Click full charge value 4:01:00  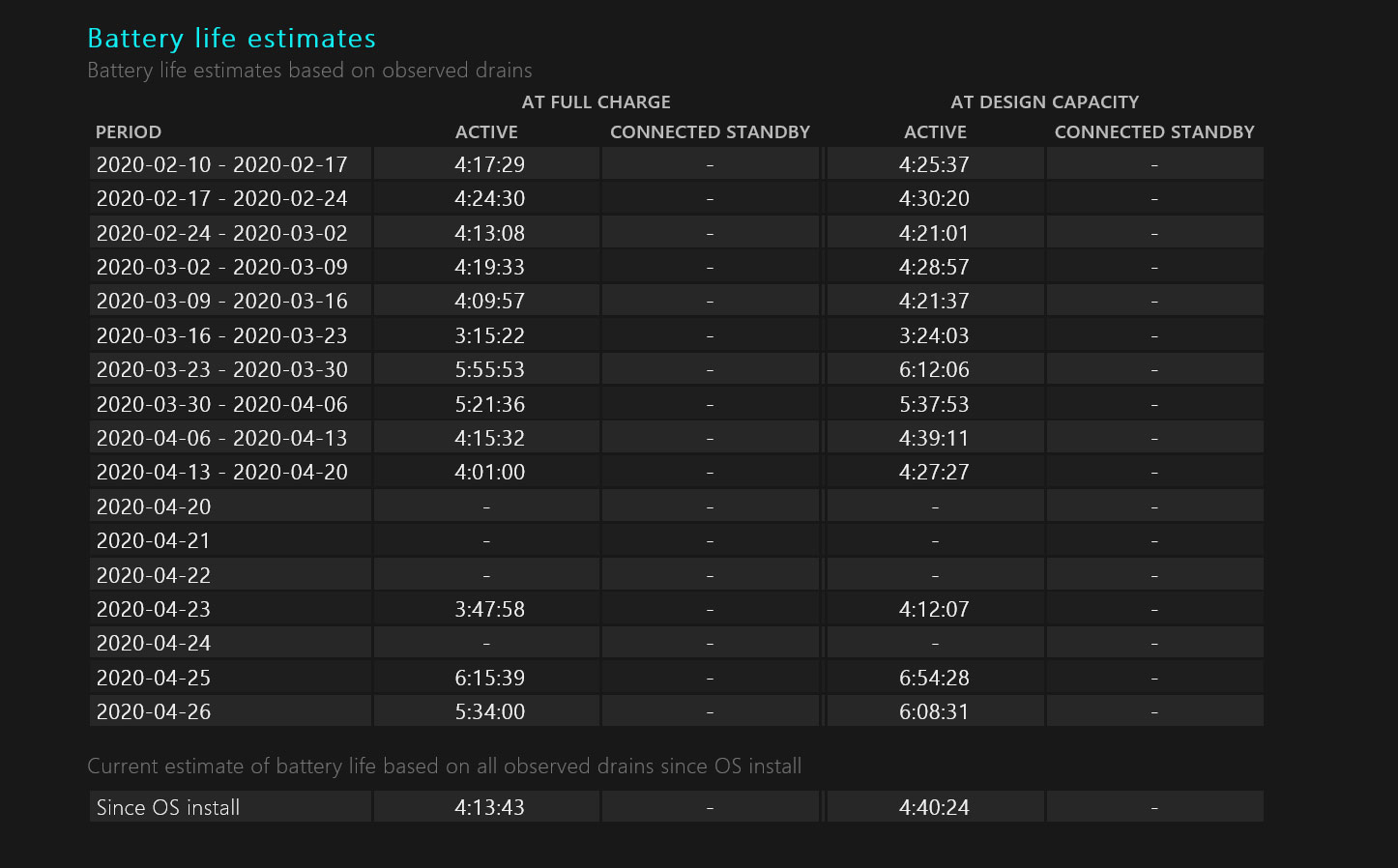[x=489, y=472]
